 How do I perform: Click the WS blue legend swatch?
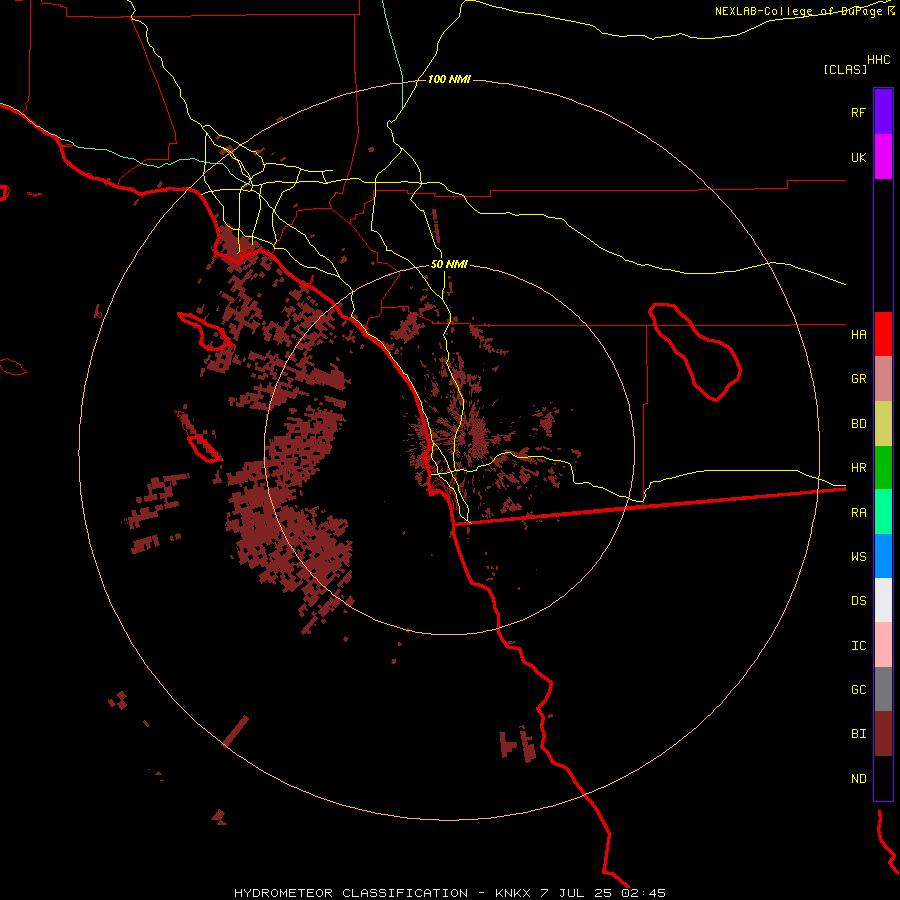click(883, 556)
